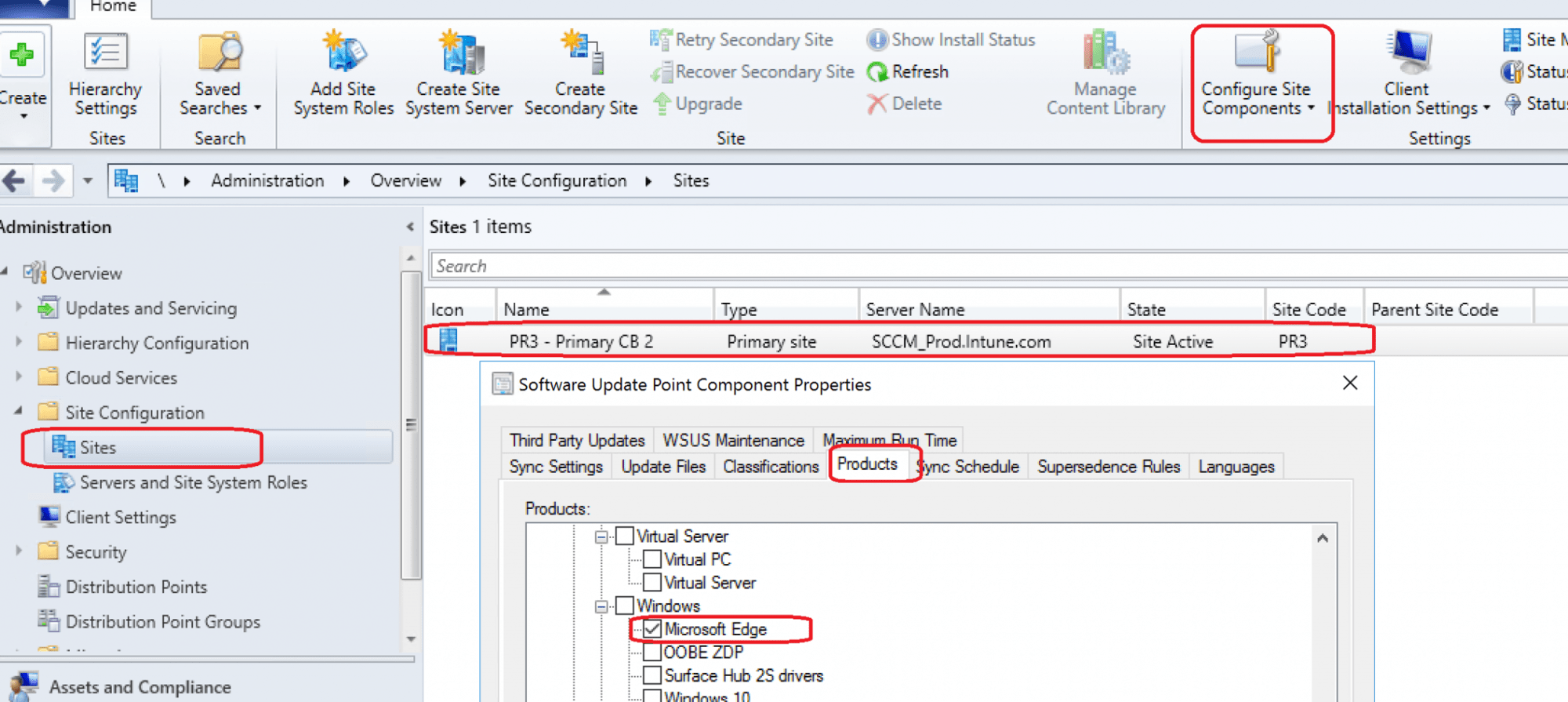Image resolution: width=1568 pixels, height=702 pixels.
Task: Select Servers and Site System Roles
Action: pyautogui.click(x=193, y=482)
